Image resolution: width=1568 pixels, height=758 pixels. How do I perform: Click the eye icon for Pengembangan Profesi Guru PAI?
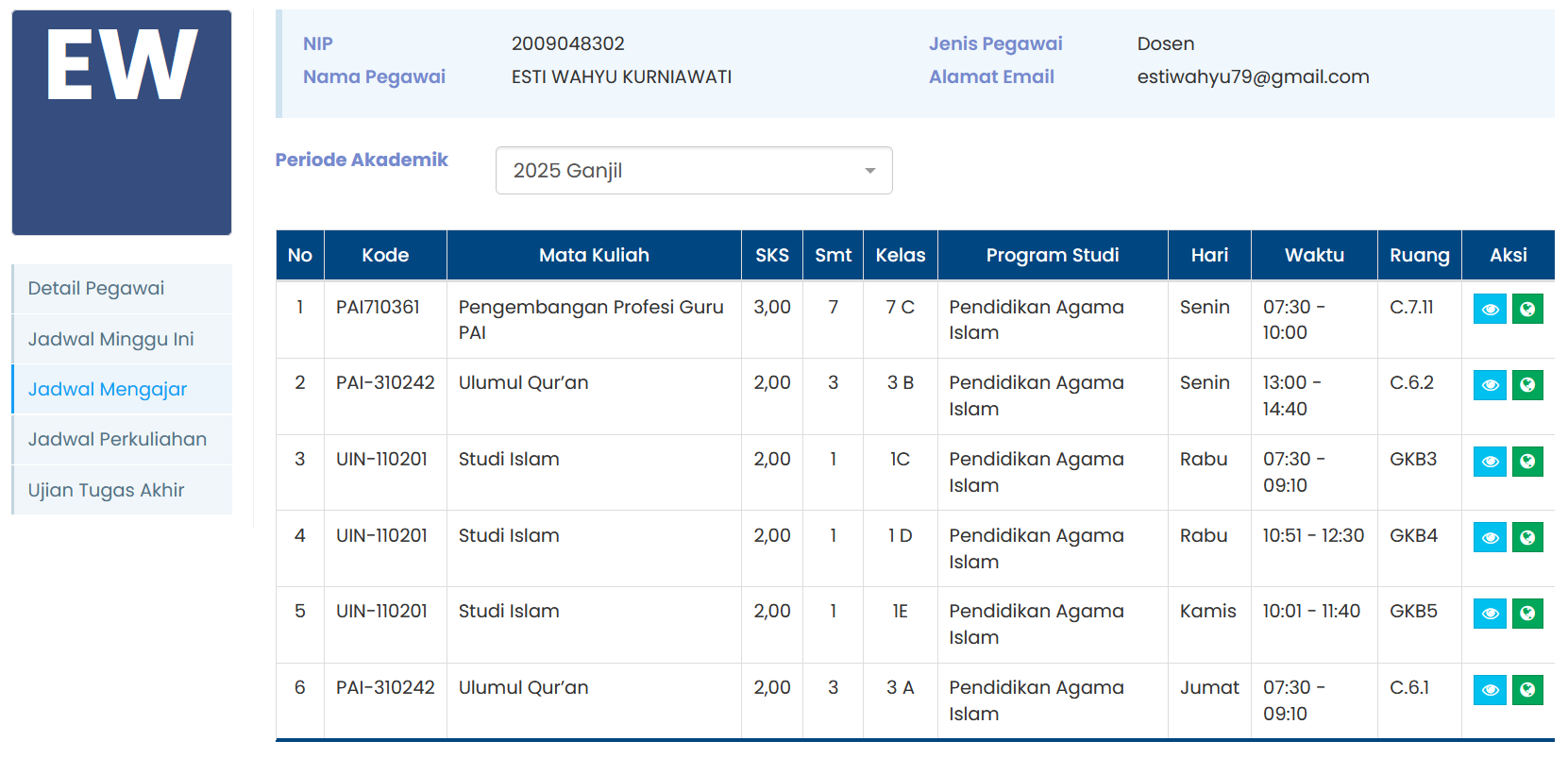point(1490,310)
